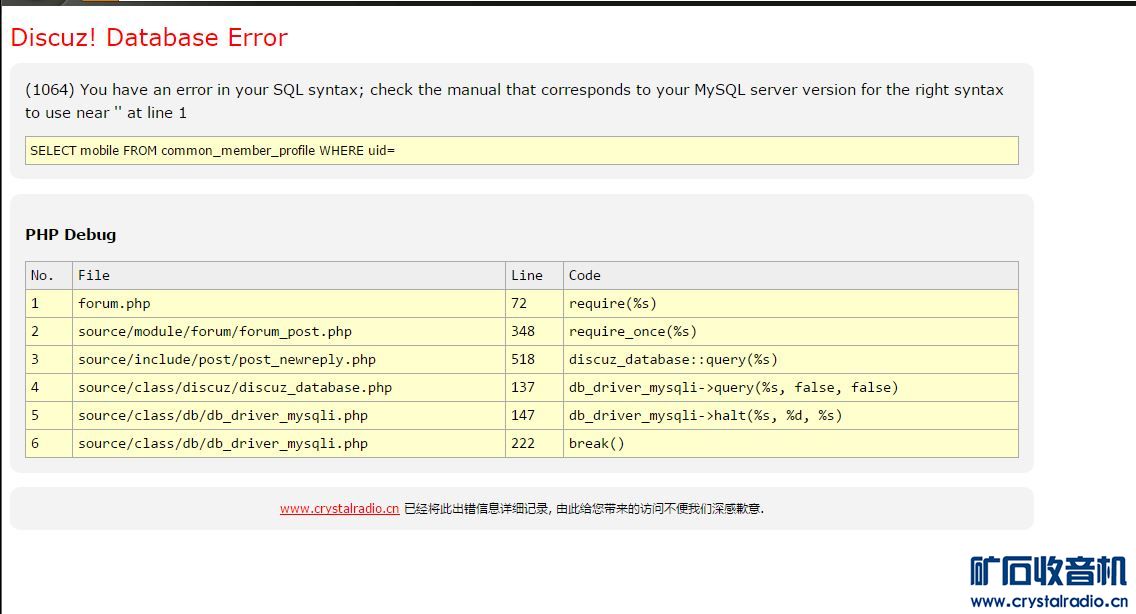The height and width of the screenshot is (614, 1136).
Task: Select the "discuz_database::query(%s)" code cell
Action: click(x=790, y=360)
